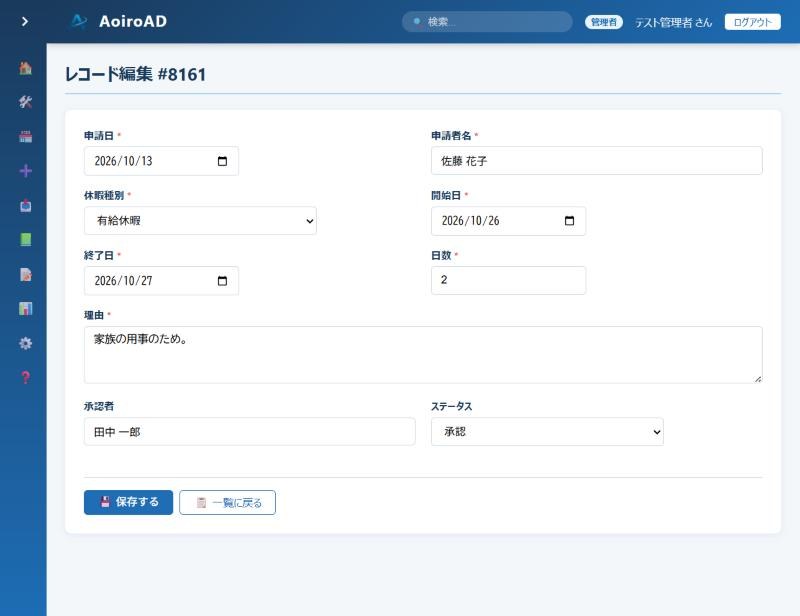The image size is (800, 616).
Task: Click the ログアウト button
Action: coord(753,22)
